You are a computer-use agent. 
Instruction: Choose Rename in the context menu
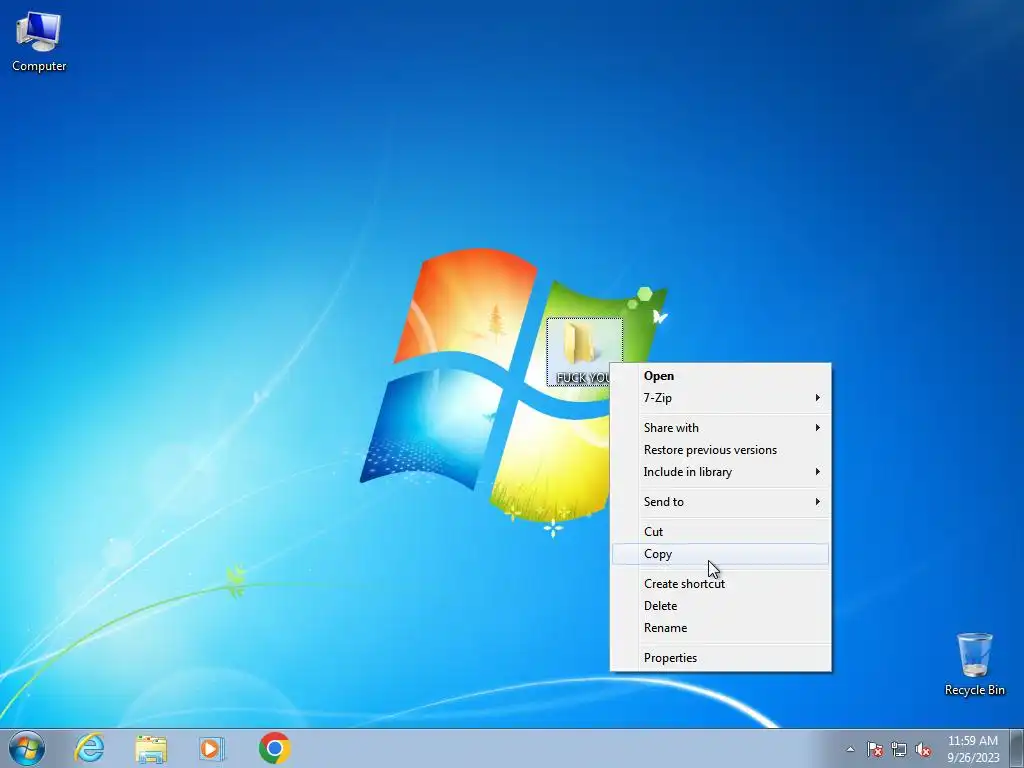pyautogui.click(x=720, y=628)
